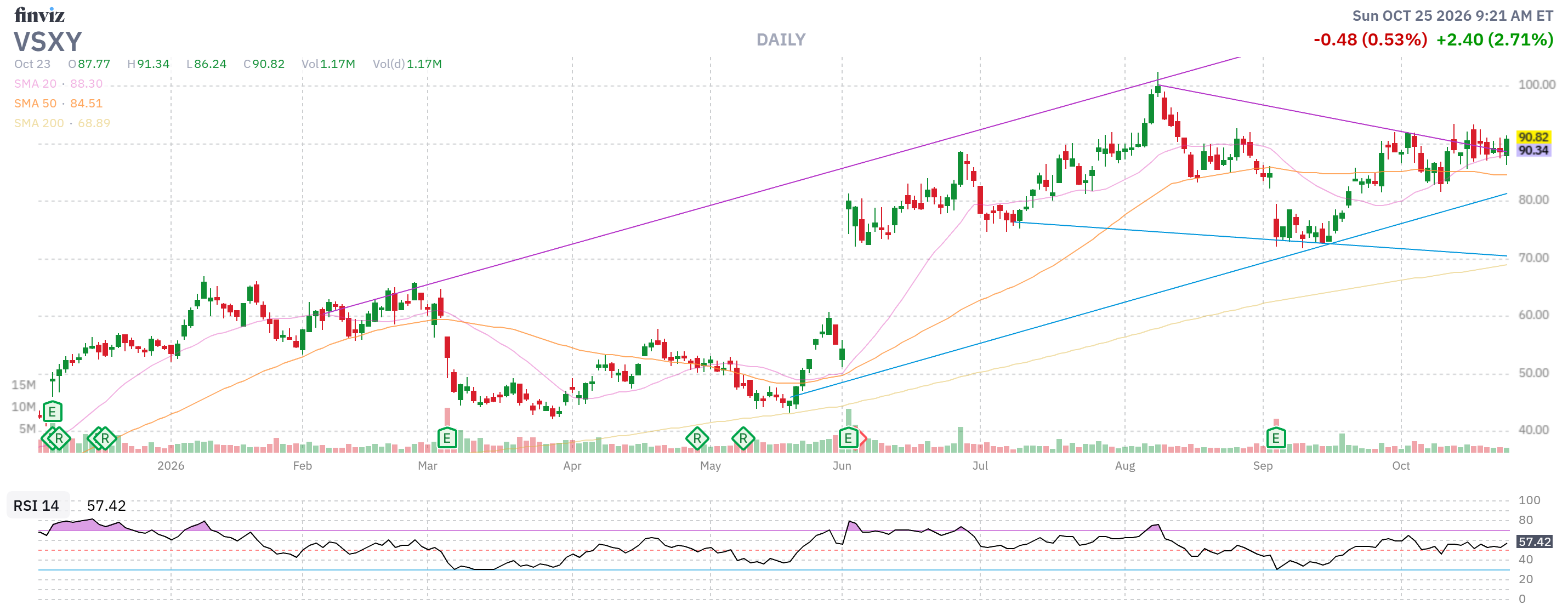The image size is (1568, 616).
Task: Click the low value L 86.24
Action: tap(206, 64)
